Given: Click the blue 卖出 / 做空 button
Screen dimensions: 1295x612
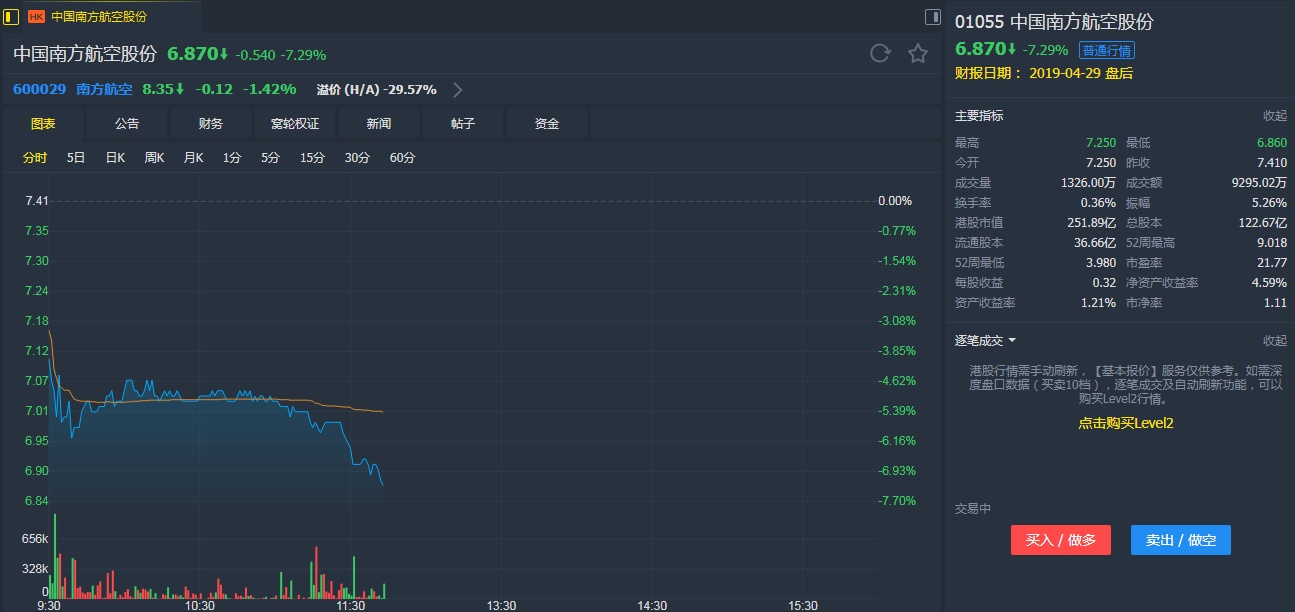Looking at the screenshot, I should click(x=1180, y=540).
